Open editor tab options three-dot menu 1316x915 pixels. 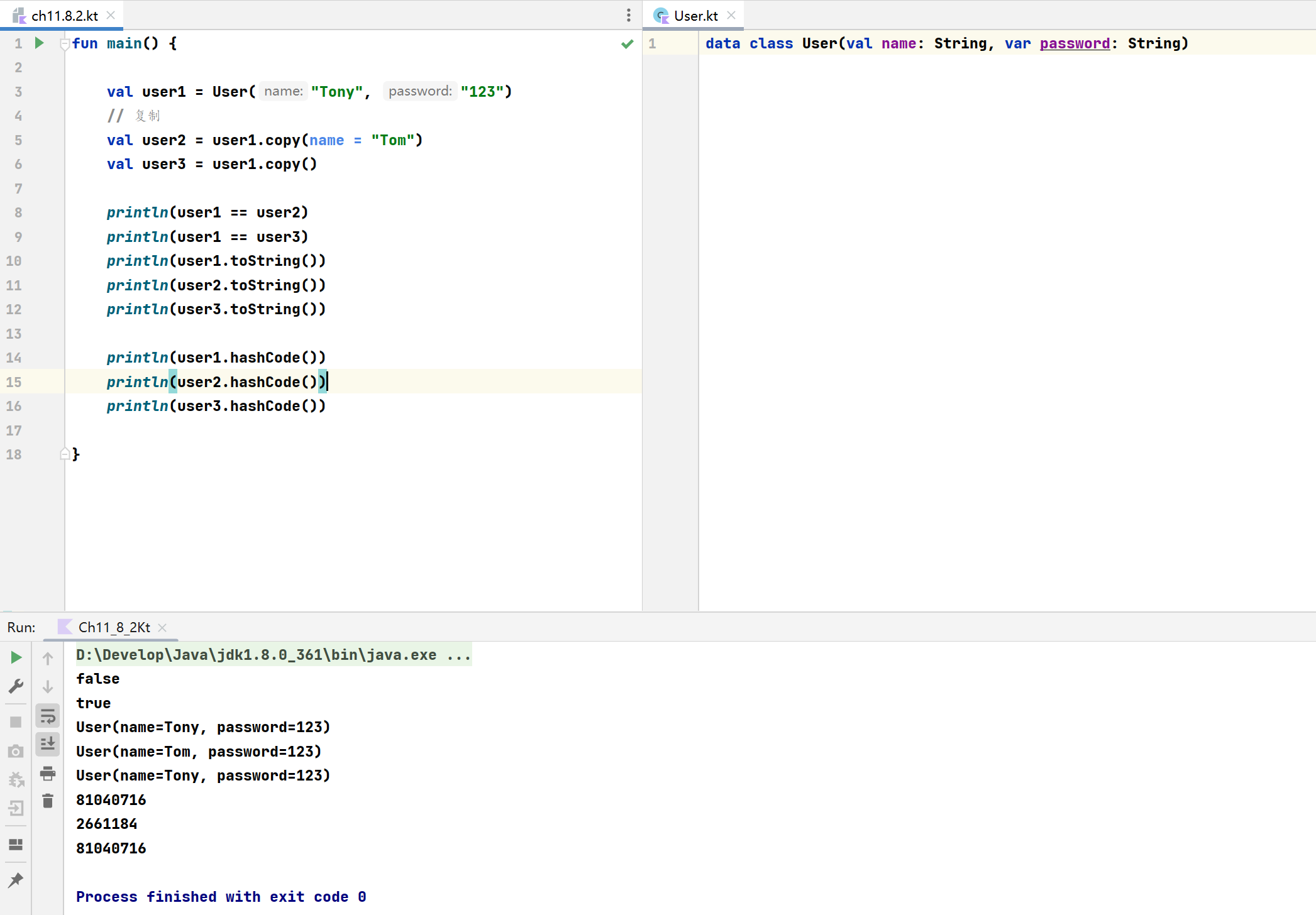click(x=628, y=15)
